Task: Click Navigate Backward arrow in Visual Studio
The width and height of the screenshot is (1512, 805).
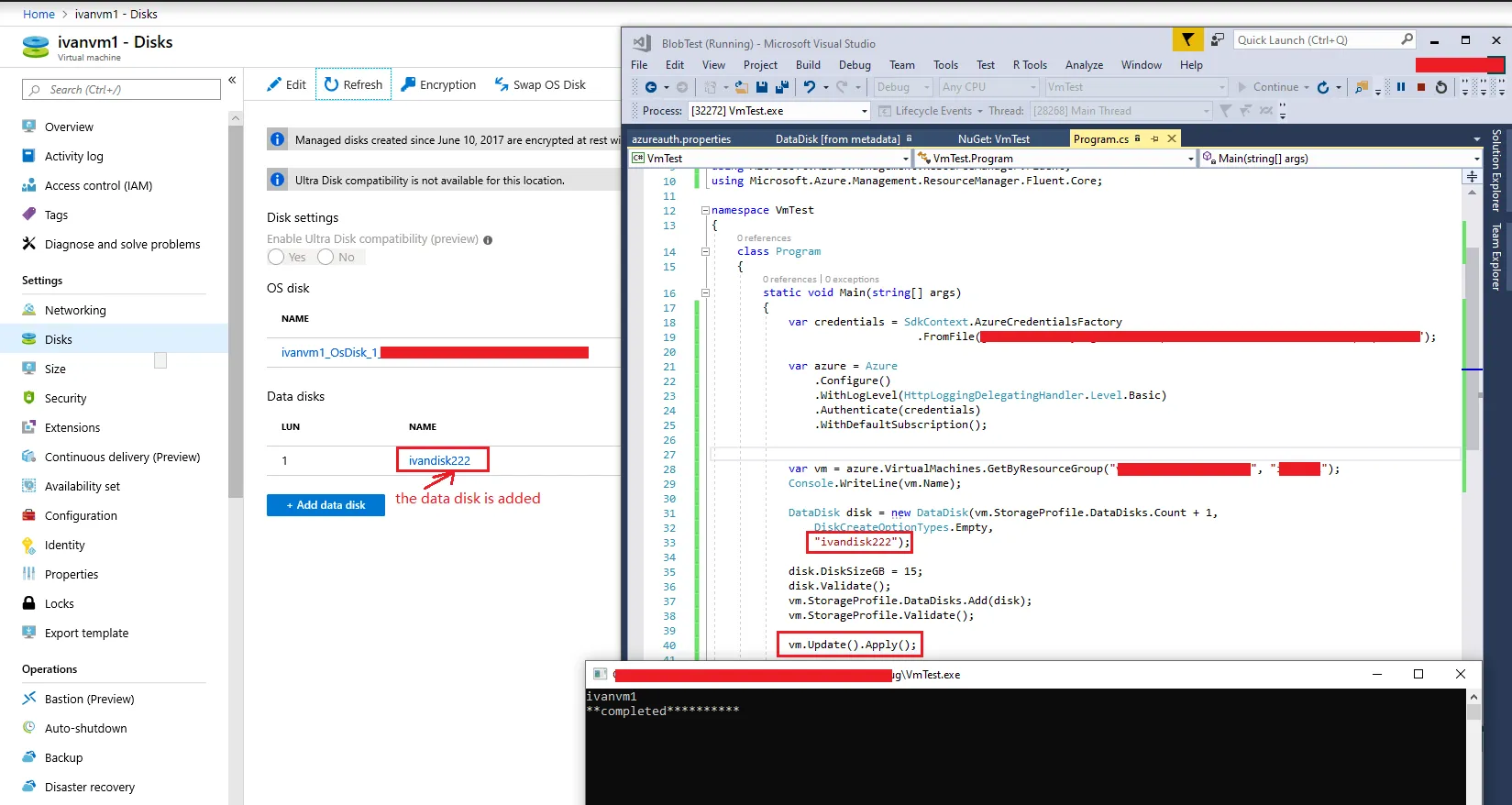Action: point(651,87)
